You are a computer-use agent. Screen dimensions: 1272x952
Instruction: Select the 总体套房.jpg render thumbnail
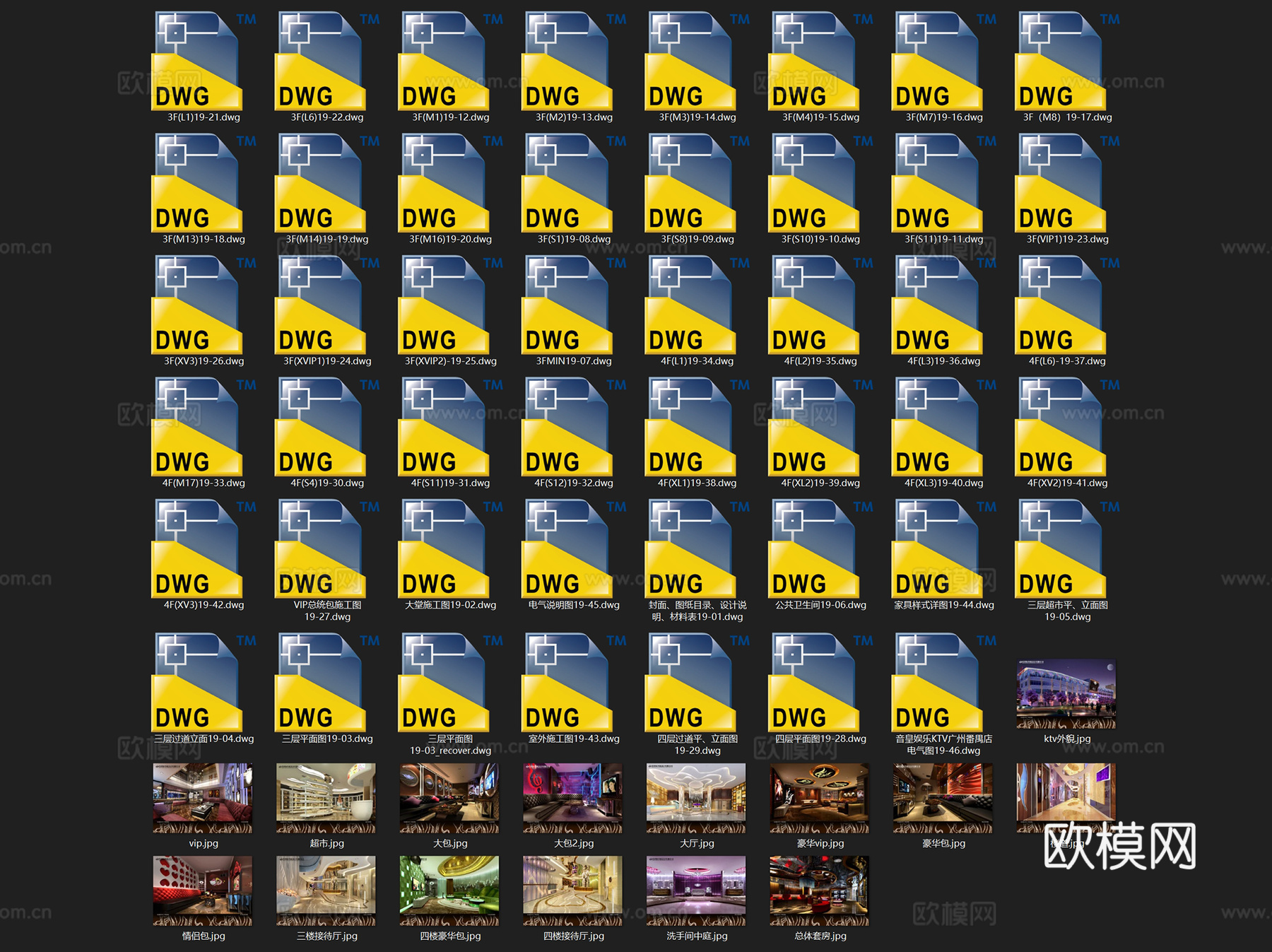[819, 891]
